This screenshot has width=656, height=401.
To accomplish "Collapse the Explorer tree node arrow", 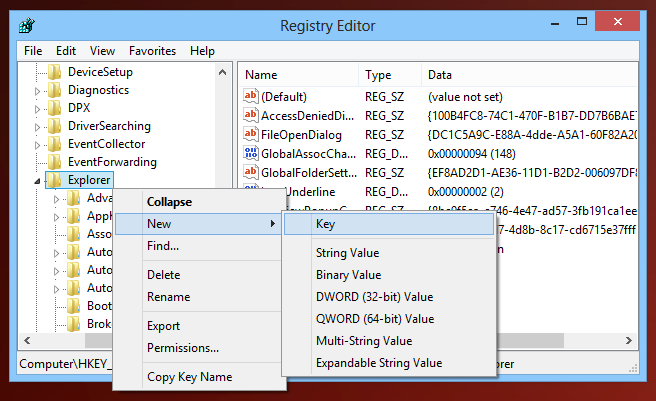I will [37, 181].
